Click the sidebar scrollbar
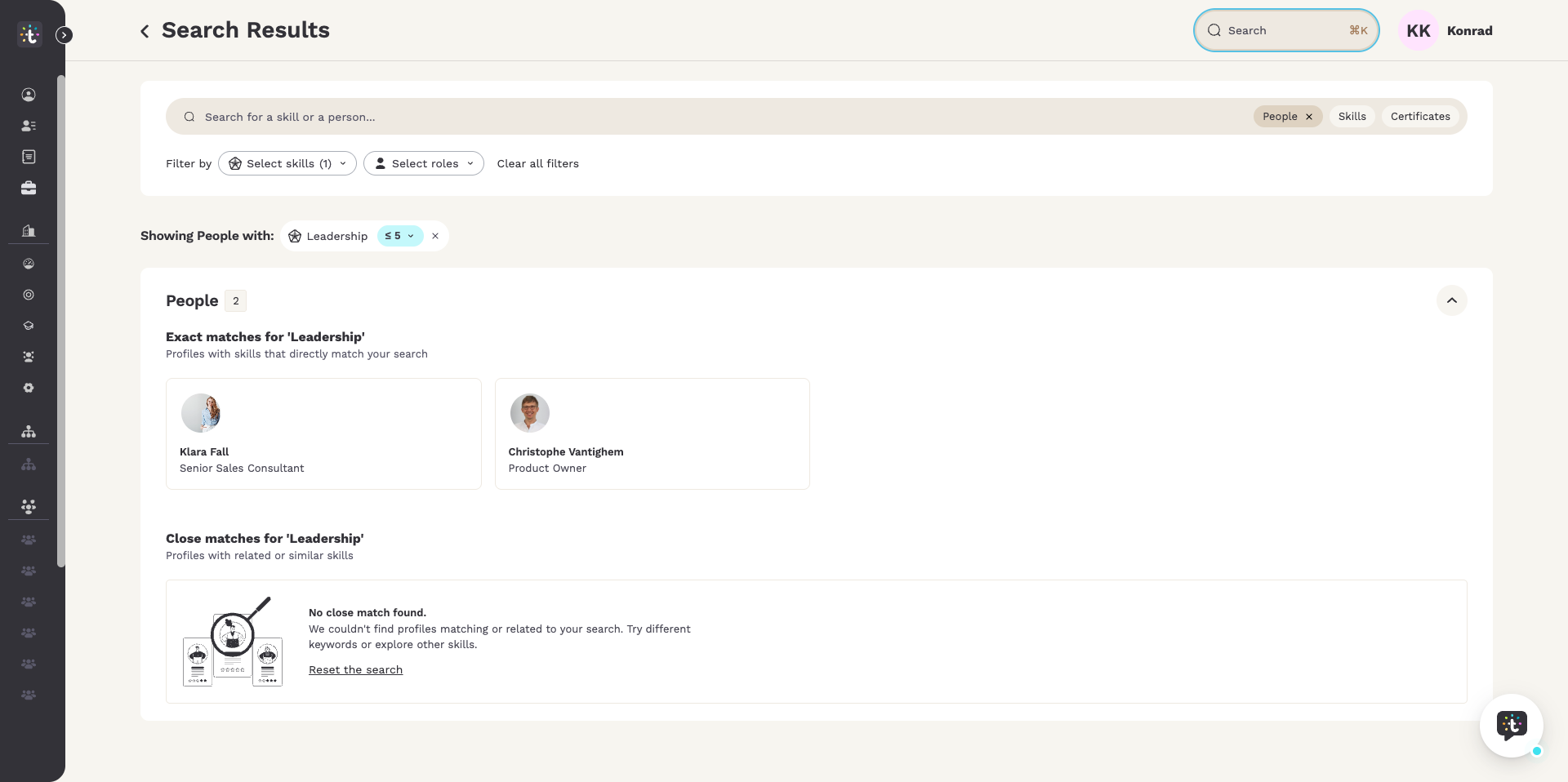Viewport: 1568px width, 782px height. [60, 321]
